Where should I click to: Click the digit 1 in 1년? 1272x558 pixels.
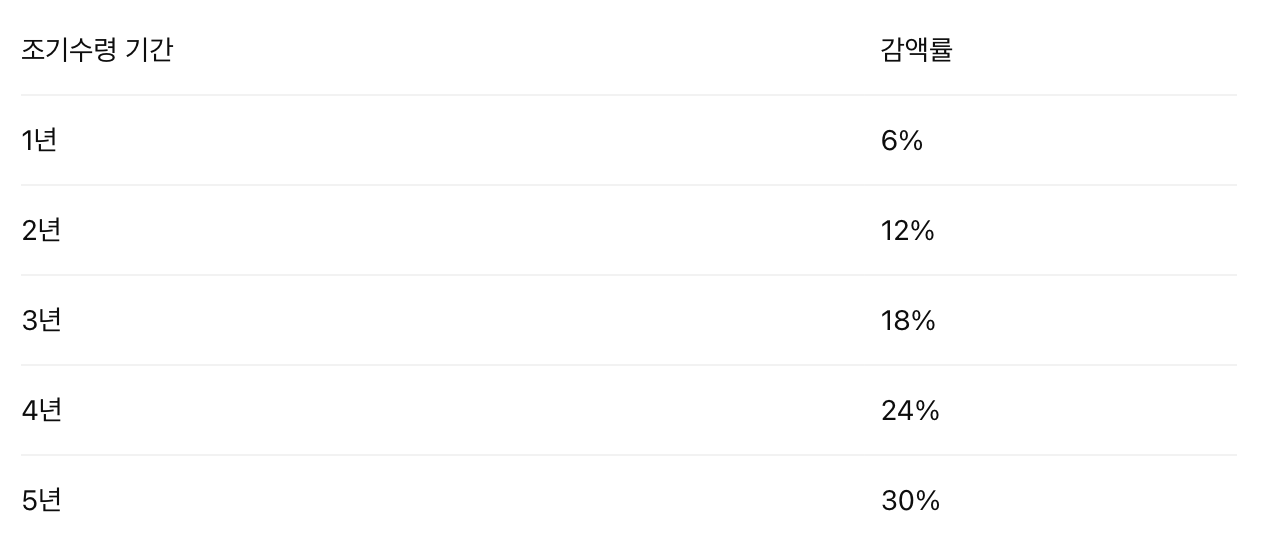pos(27,141)
